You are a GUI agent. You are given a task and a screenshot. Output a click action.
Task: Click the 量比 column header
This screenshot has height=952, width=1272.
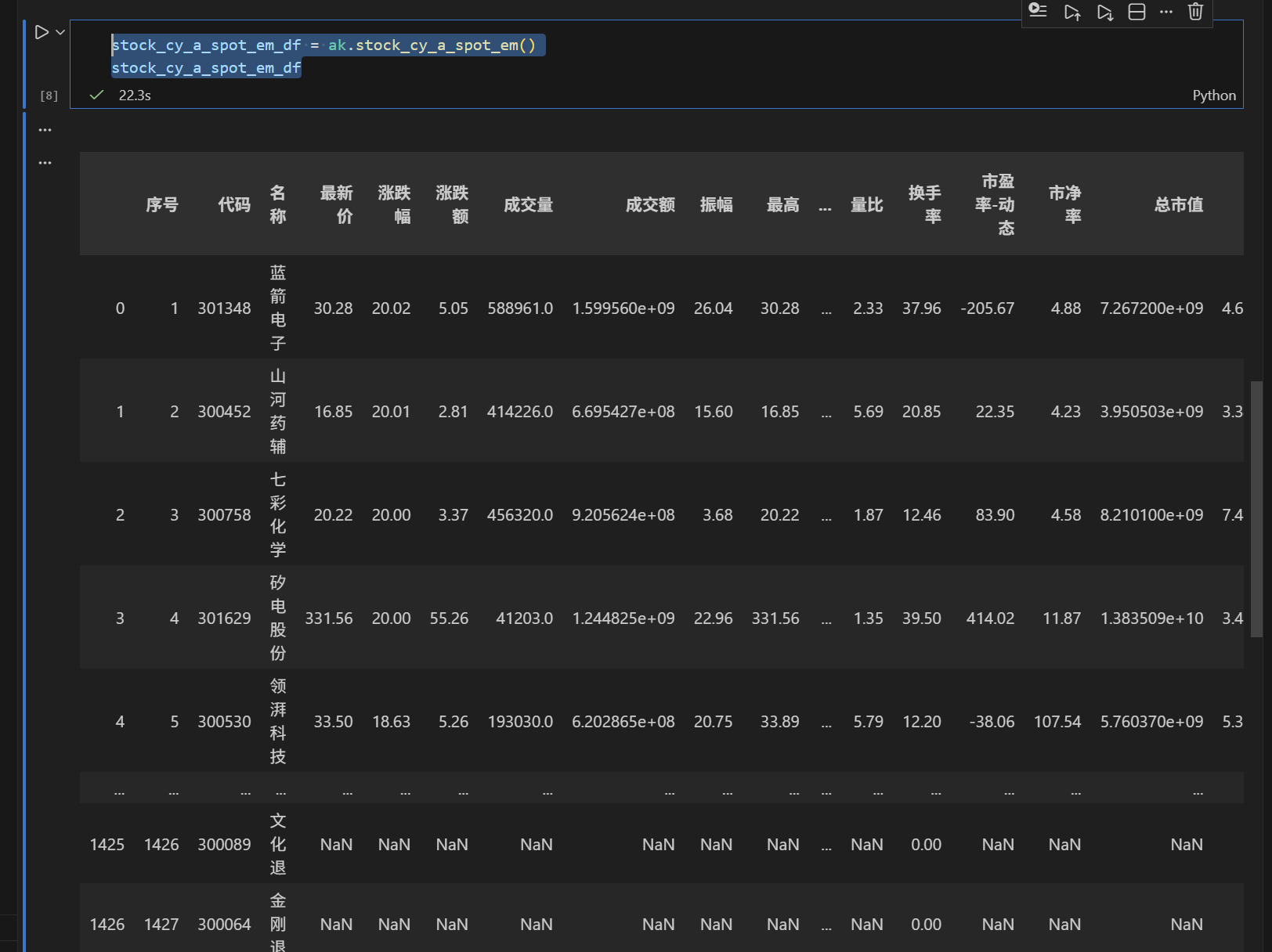pos(867,204)
